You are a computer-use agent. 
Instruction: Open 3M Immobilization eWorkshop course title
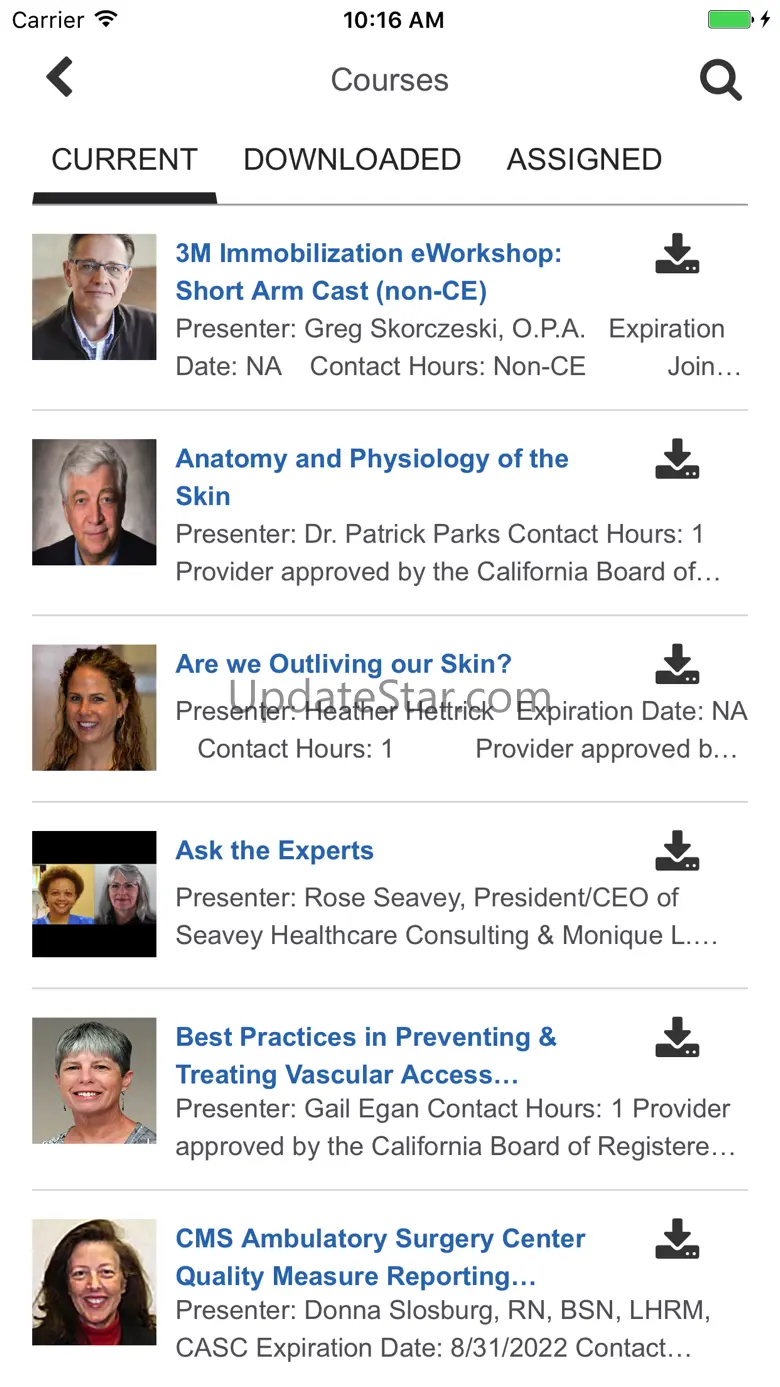pos(369,272)
